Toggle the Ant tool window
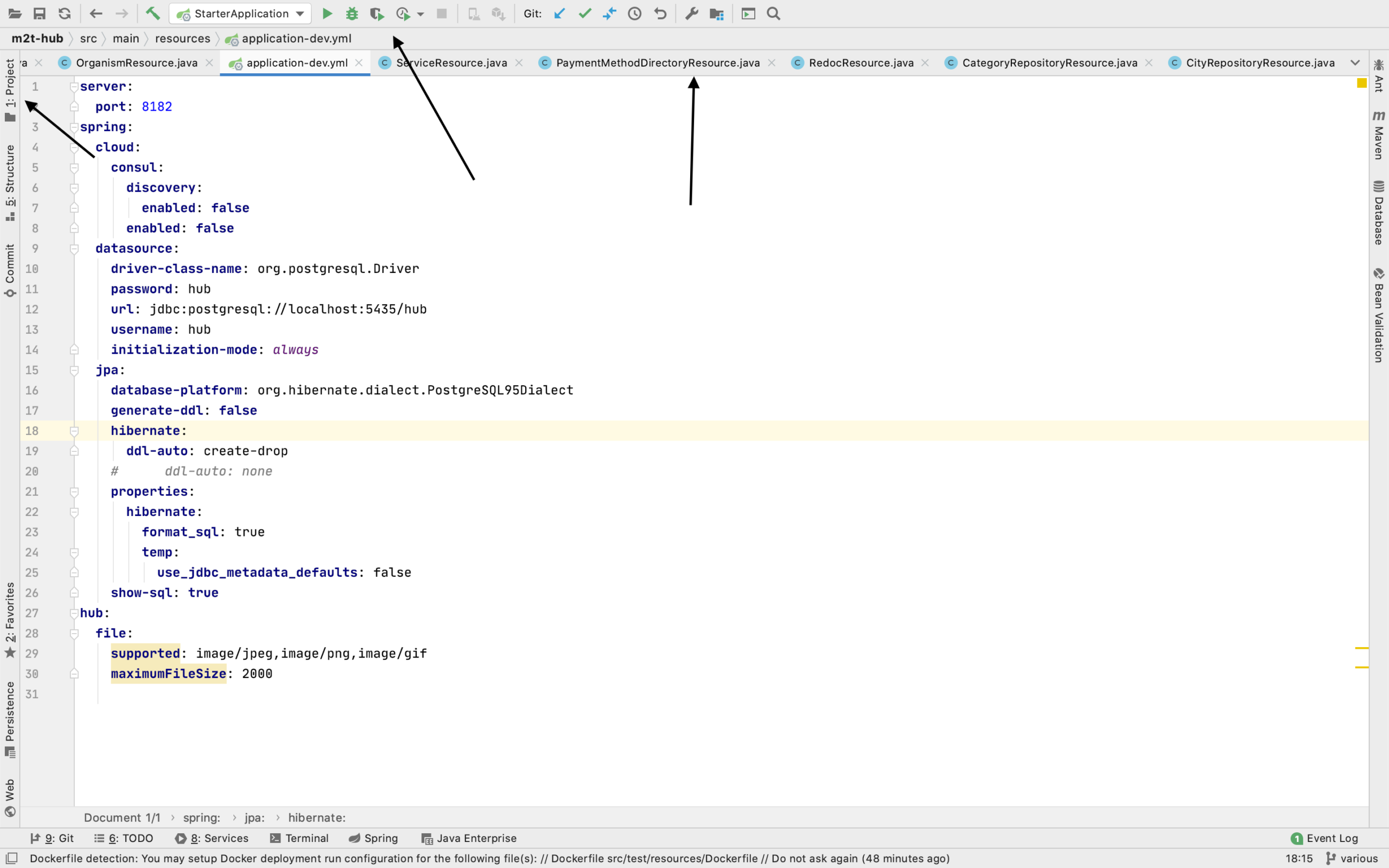 (1379, 75)
